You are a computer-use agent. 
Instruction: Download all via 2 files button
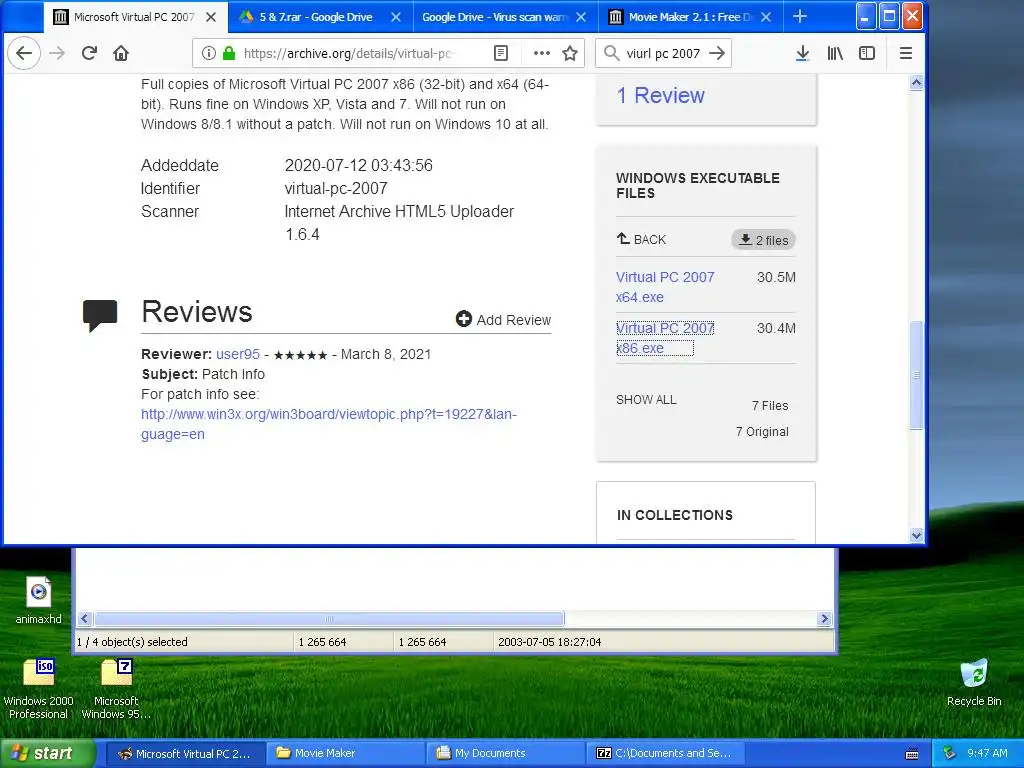763,240
